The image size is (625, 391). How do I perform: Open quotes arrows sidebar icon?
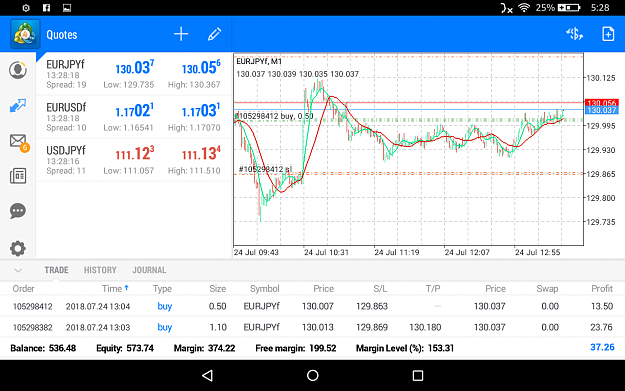pyautogui.click(x=18, y=106)
